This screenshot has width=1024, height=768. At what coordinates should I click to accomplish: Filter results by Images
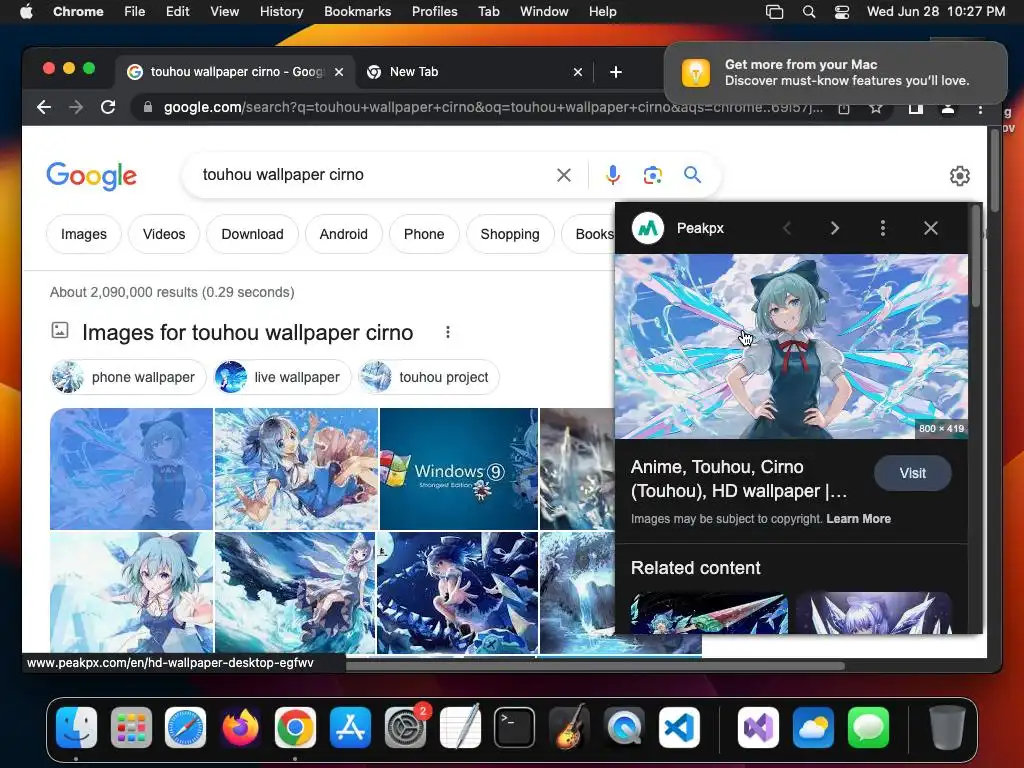point(84,234)
